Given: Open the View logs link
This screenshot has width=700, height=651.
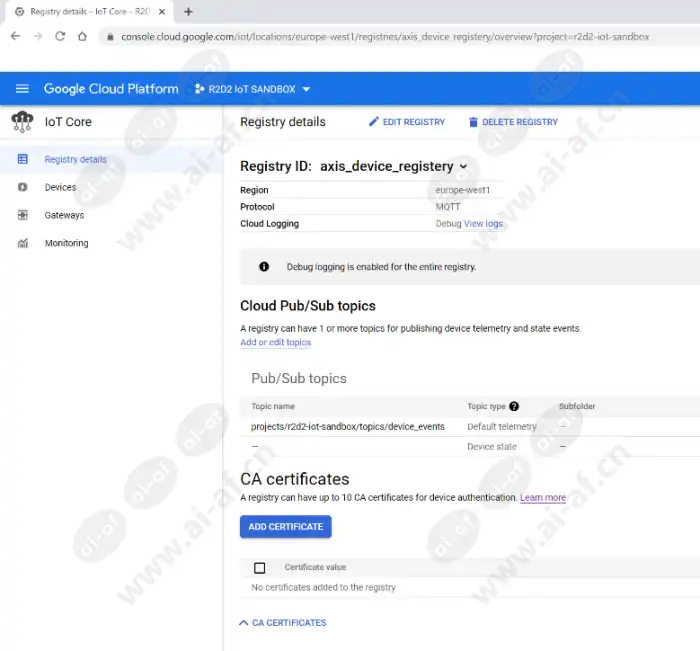Looking at the screenshot, I should (483, 223).
